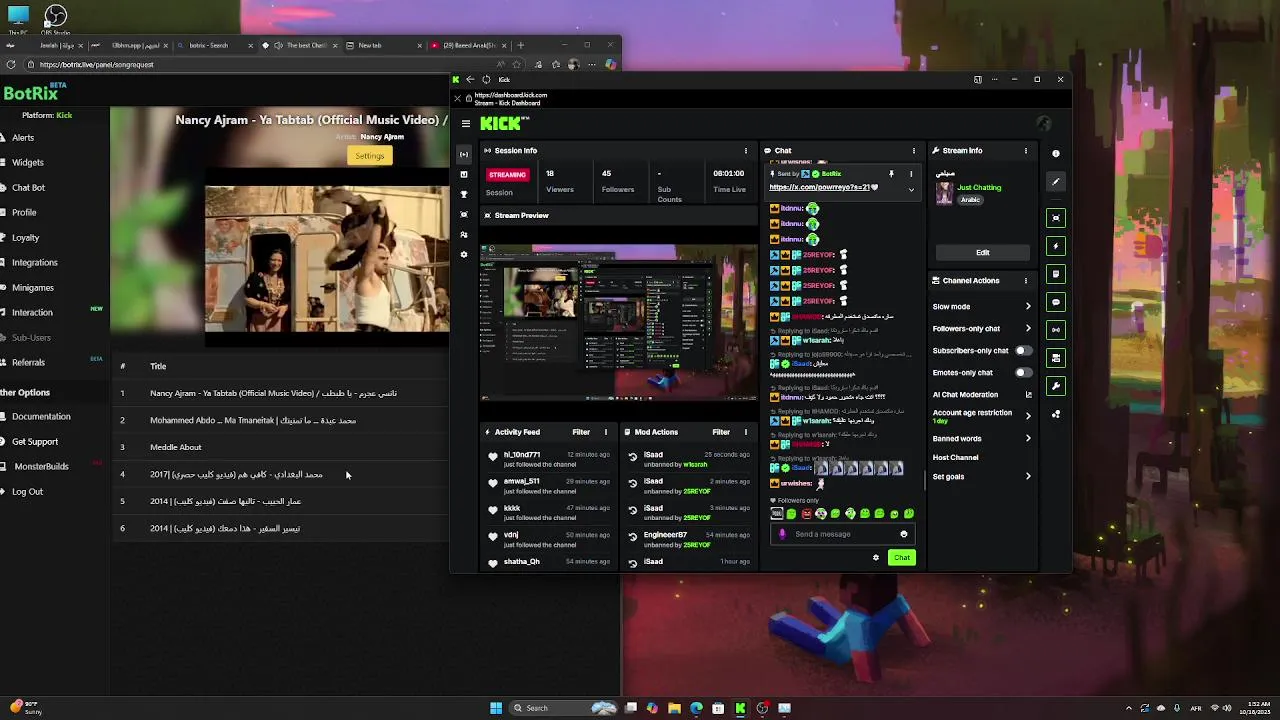The width and height of the screenshot is (1280, 720).
Task: Reload the Kick dashboard window
Action: point(486,79)
